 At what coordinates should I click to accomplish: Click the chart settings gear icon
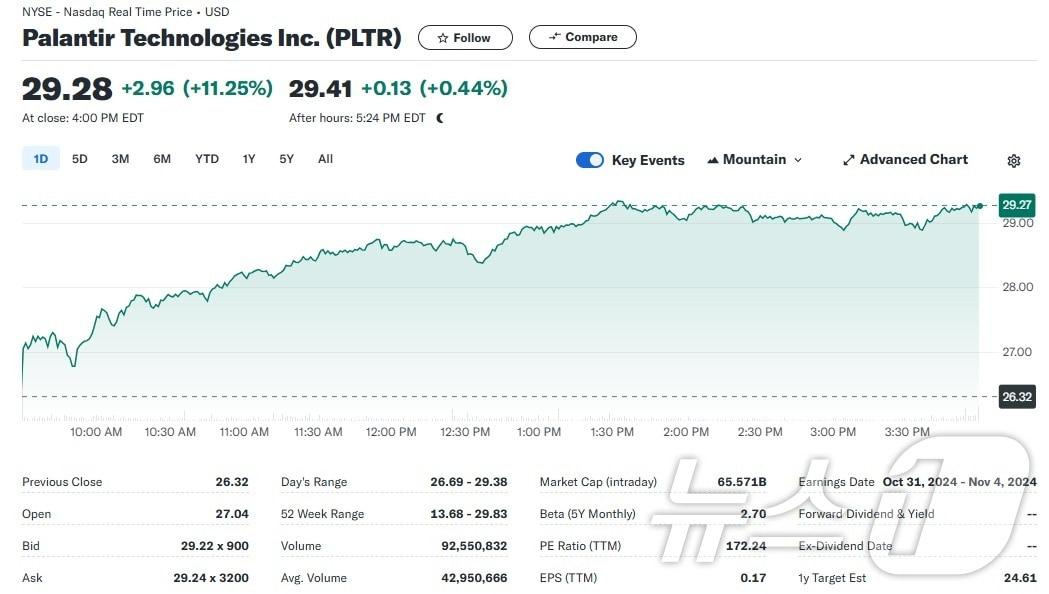coord(1014,160)
